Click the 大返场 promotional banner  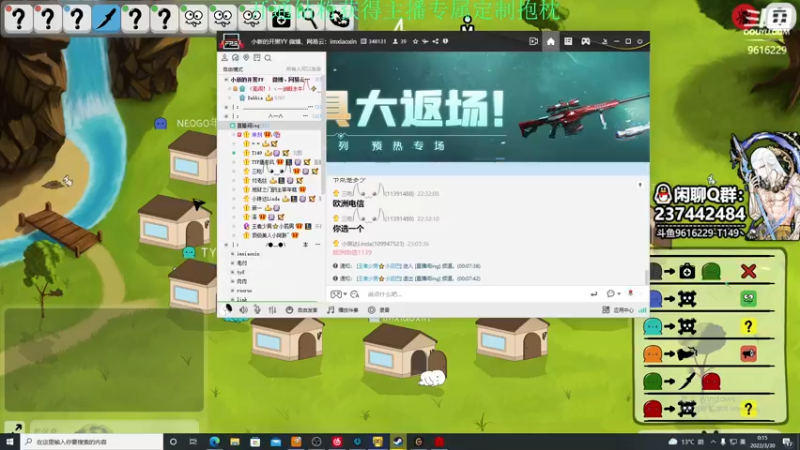pos(488,107)
